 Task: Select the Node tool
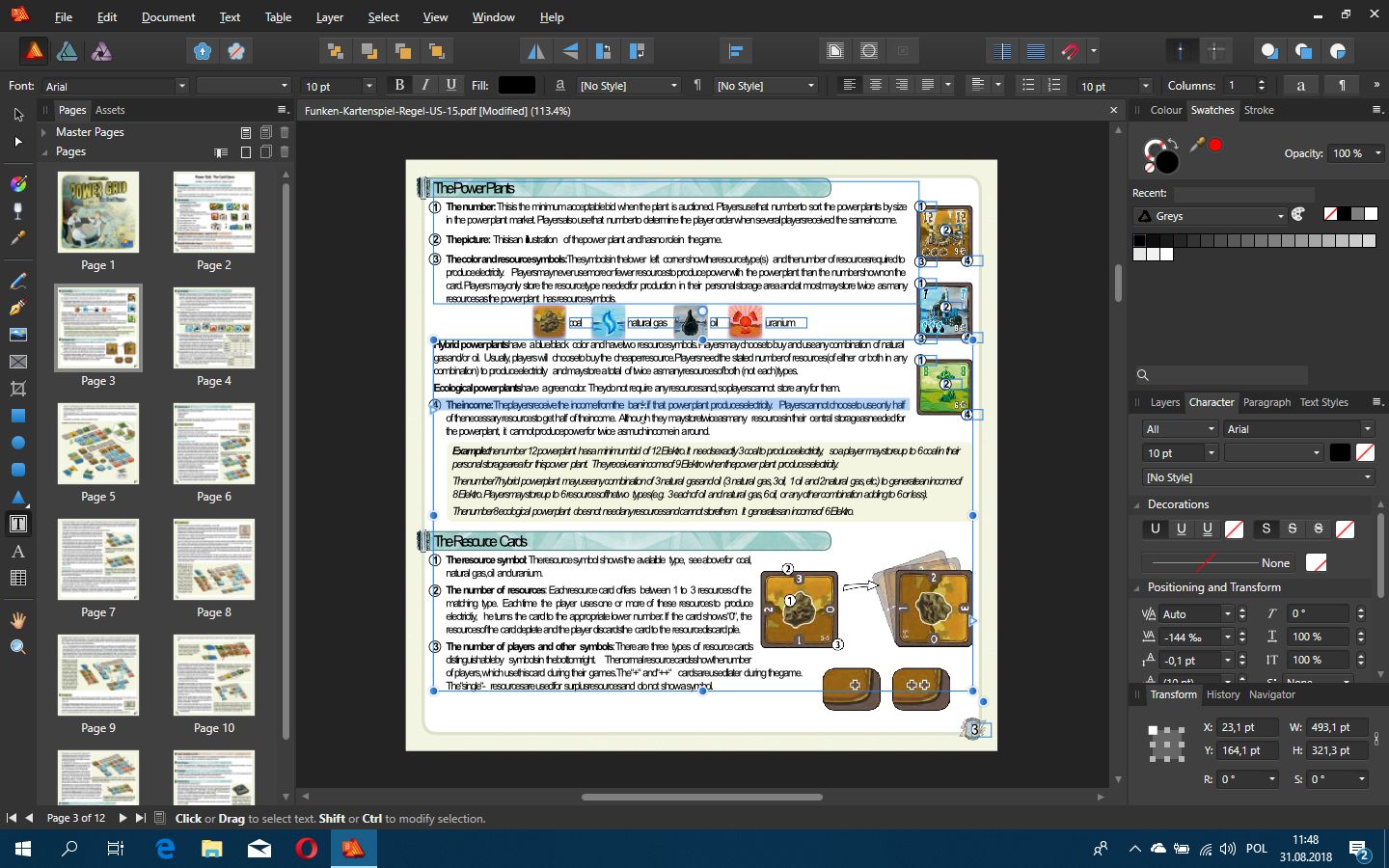[18, 142]
